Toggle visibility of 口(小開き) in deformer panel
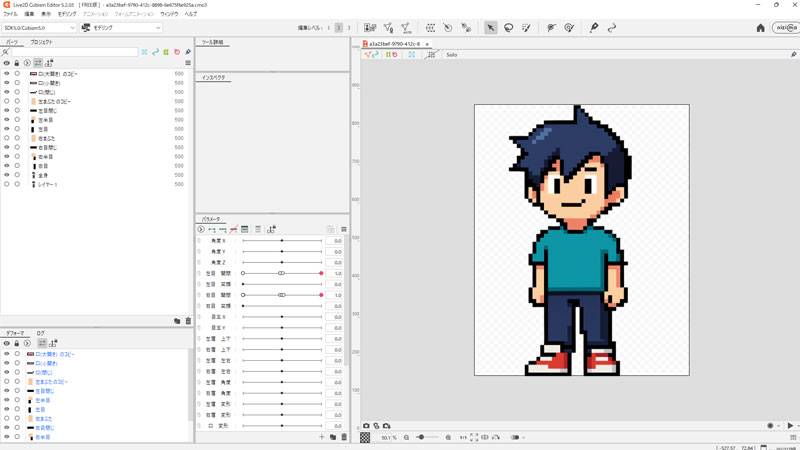The image size is (800, 450). tap(7, 363)
